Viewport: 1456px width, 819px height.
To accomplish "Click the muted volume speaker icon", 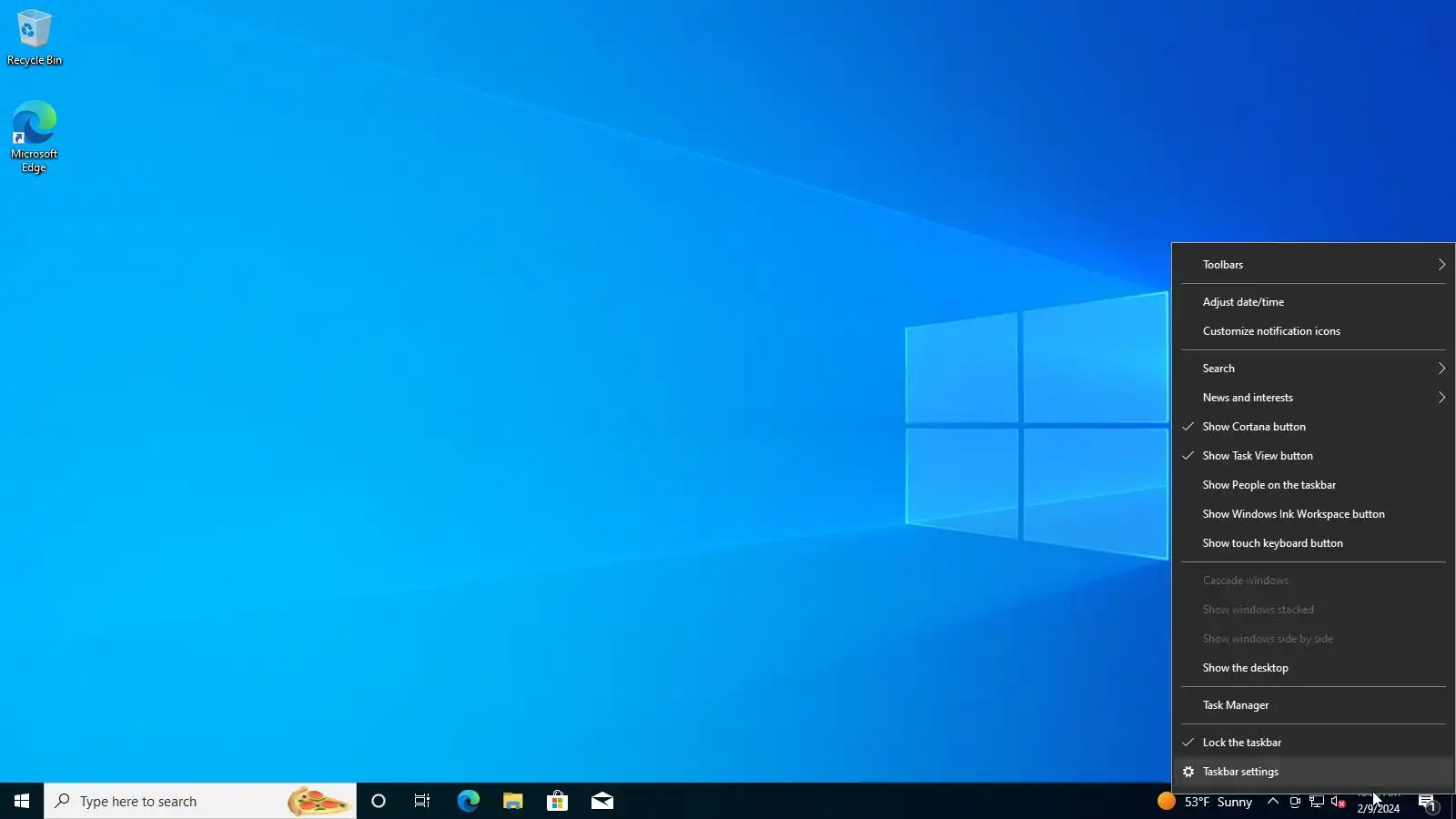I will point(1339,802).
